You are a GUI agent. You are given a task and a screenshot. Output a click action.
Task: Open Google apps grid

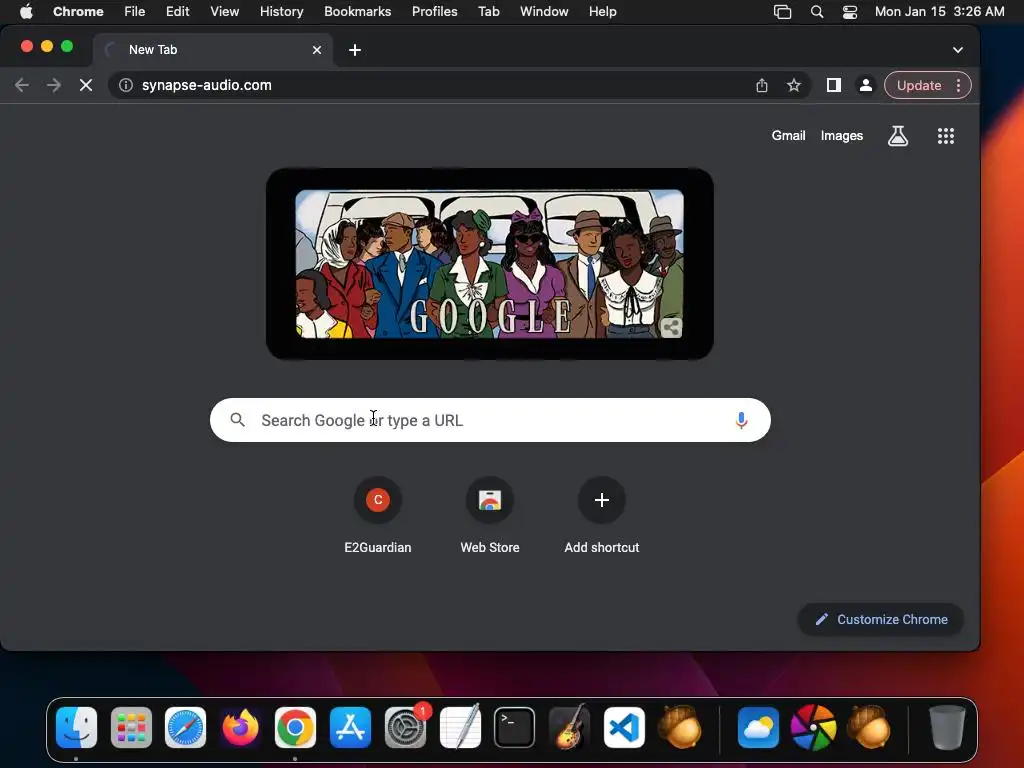tap(946, 136)
